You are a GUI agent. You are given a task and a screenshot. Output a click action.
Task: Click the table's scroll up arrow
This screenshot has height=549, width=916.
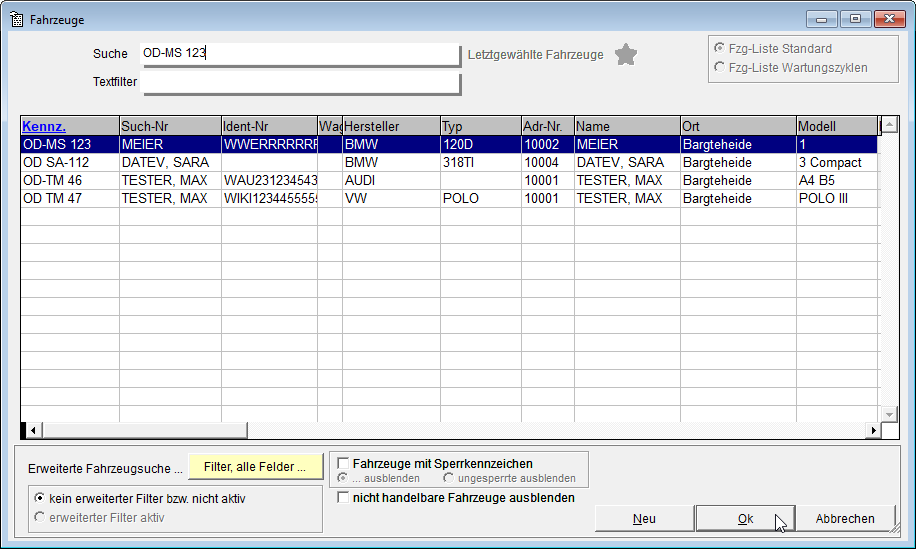pyautogui.click(x=889, y=124)
